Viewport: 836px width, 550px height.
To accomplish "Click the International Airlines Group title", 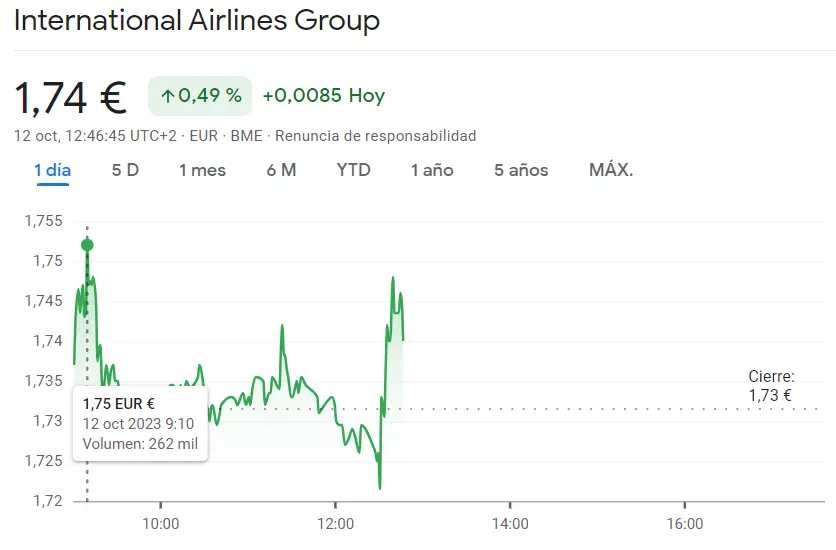I will click(x=197, y=21).
